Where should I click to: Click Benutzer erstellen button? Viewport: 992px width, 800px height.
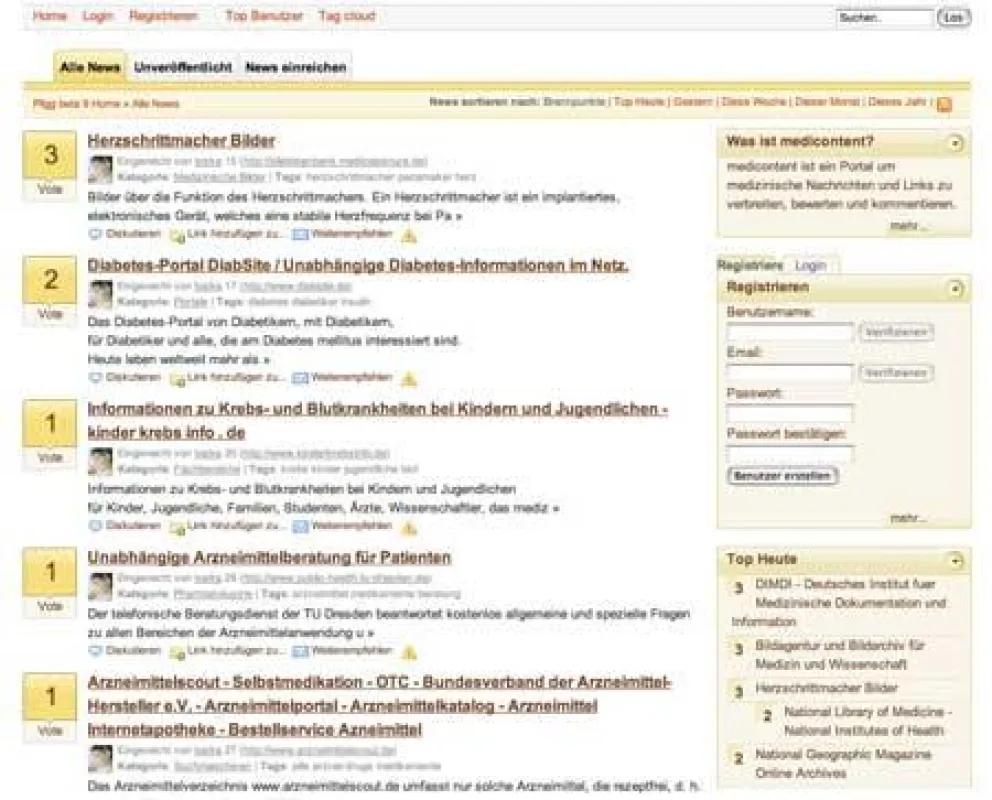783,476
